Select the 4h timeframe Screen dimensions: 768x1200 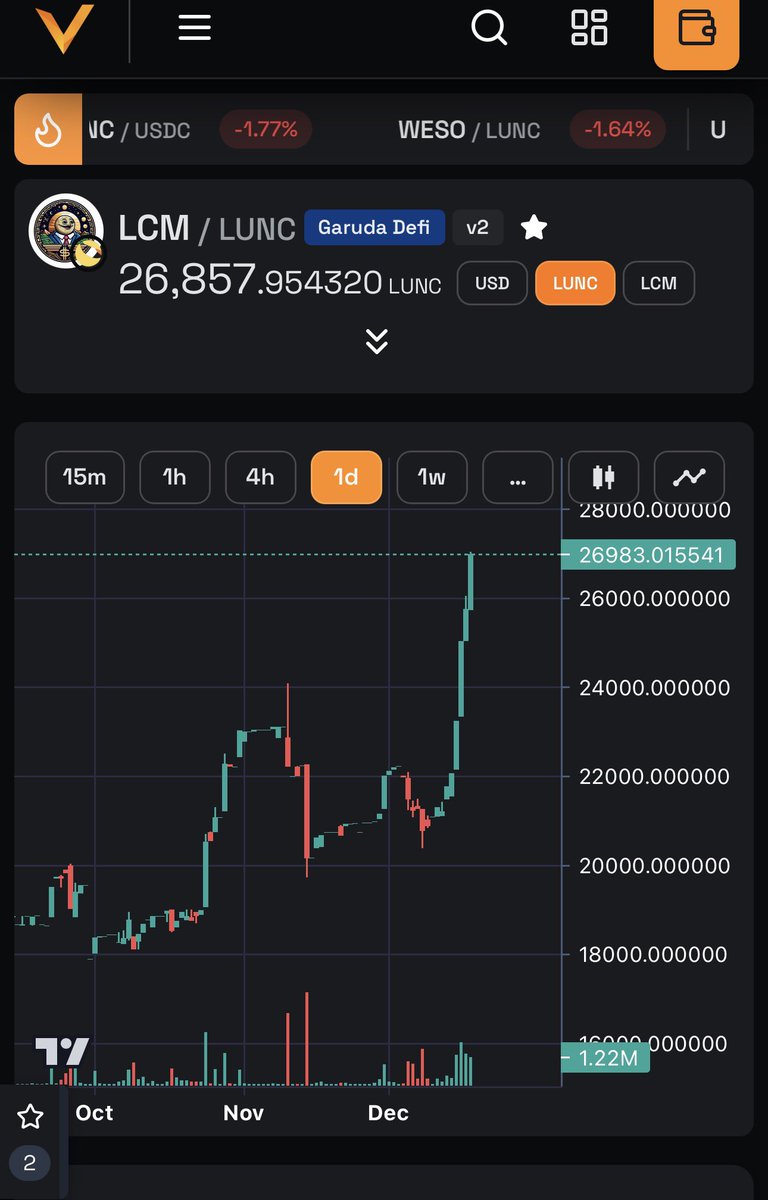260,477
